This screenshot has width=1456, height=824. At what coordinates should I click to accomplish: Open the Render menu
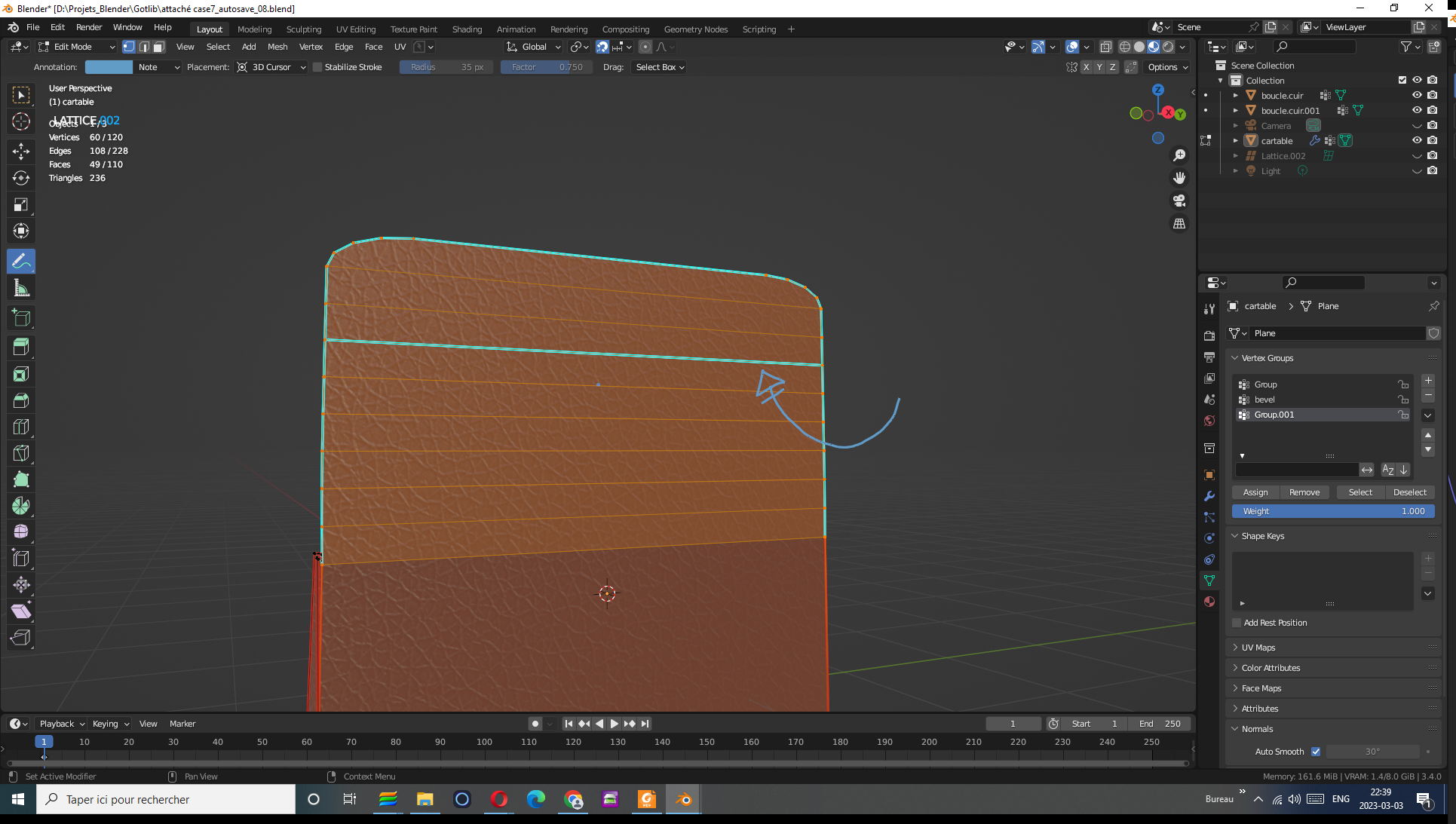(89, 27)
